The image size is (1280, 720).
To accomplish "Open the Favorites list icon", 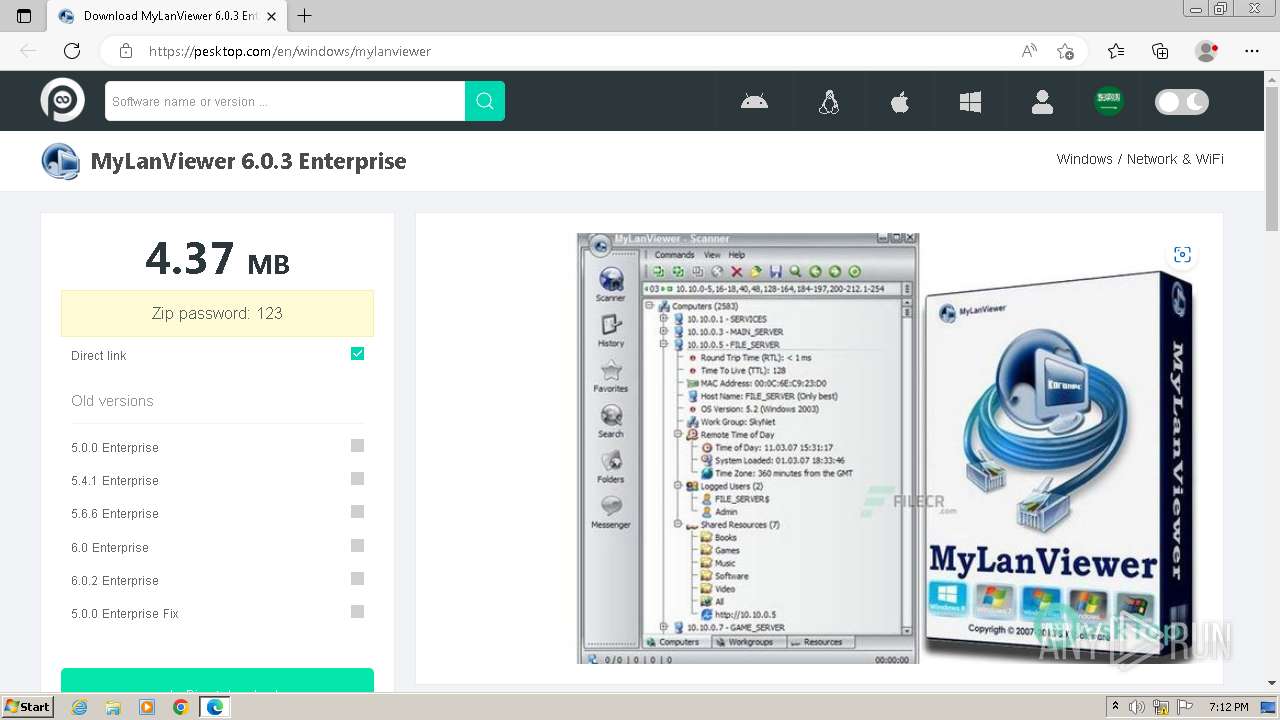I will 1116,51.
